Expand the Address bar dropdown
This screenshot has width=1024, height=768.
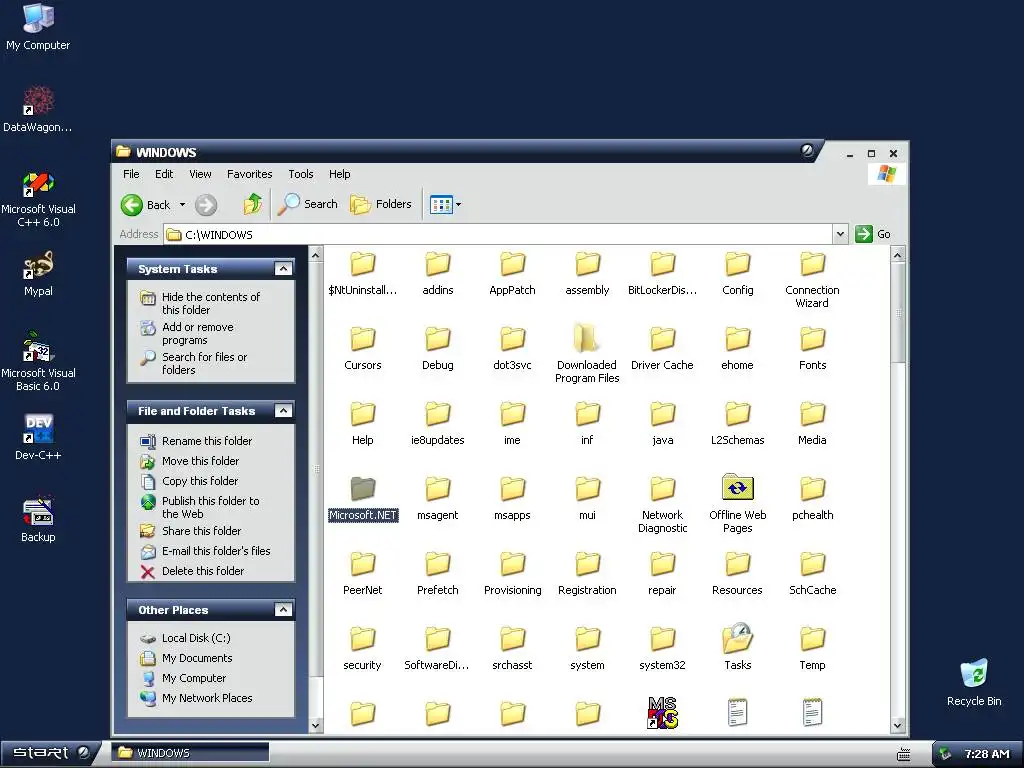click(x=840, y=234)
